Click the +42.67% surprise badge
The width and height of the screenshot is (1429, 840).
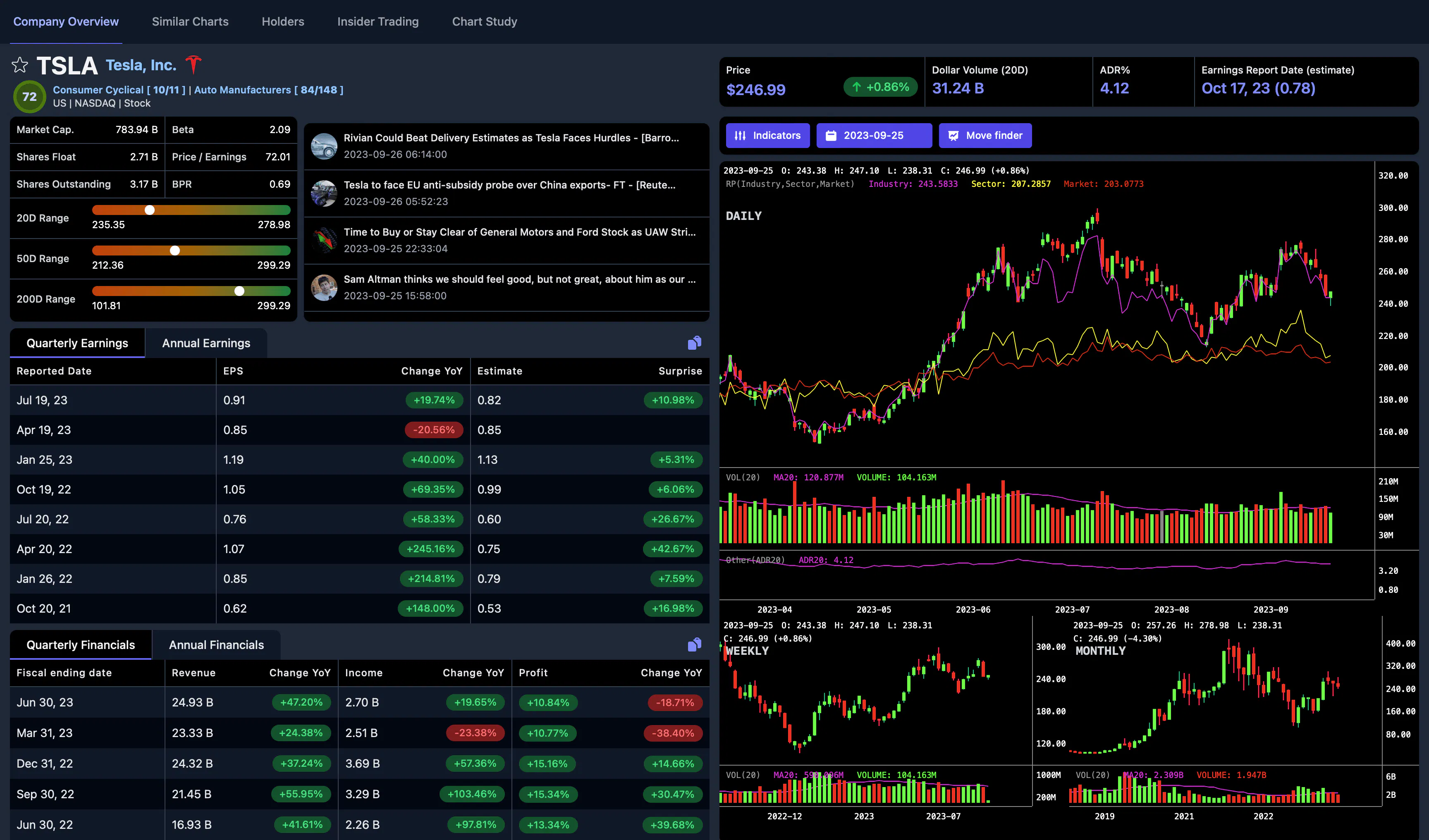[x=673, y=549]
